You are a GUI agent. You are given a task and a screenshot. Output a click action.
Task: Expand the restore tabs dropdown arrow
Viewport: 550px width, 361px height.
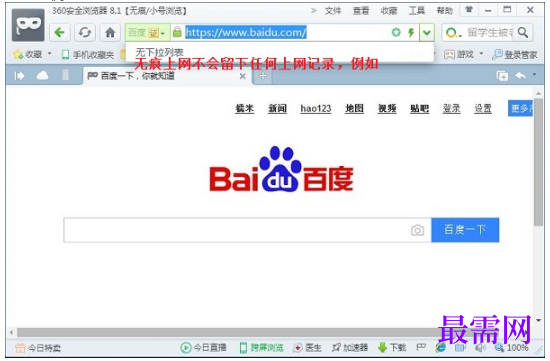tap(534, 74)
